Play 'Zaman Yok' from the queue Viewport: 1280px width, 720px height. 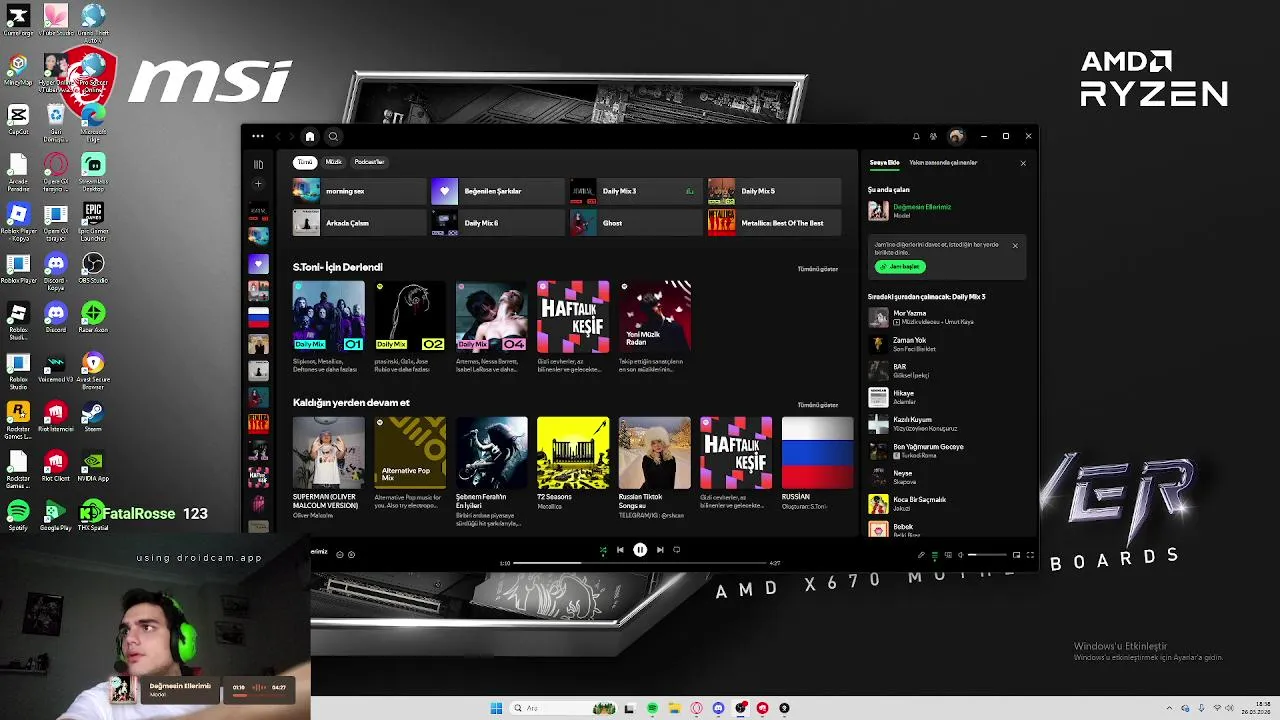click(945, 344)
